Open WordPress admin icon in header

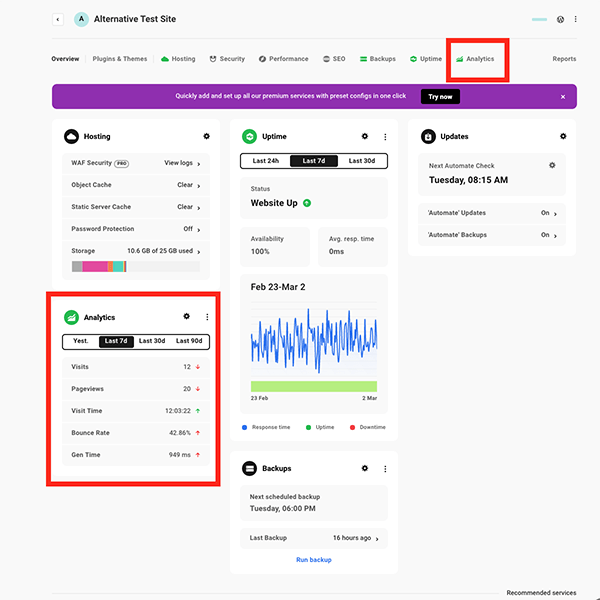click(560, 20)
